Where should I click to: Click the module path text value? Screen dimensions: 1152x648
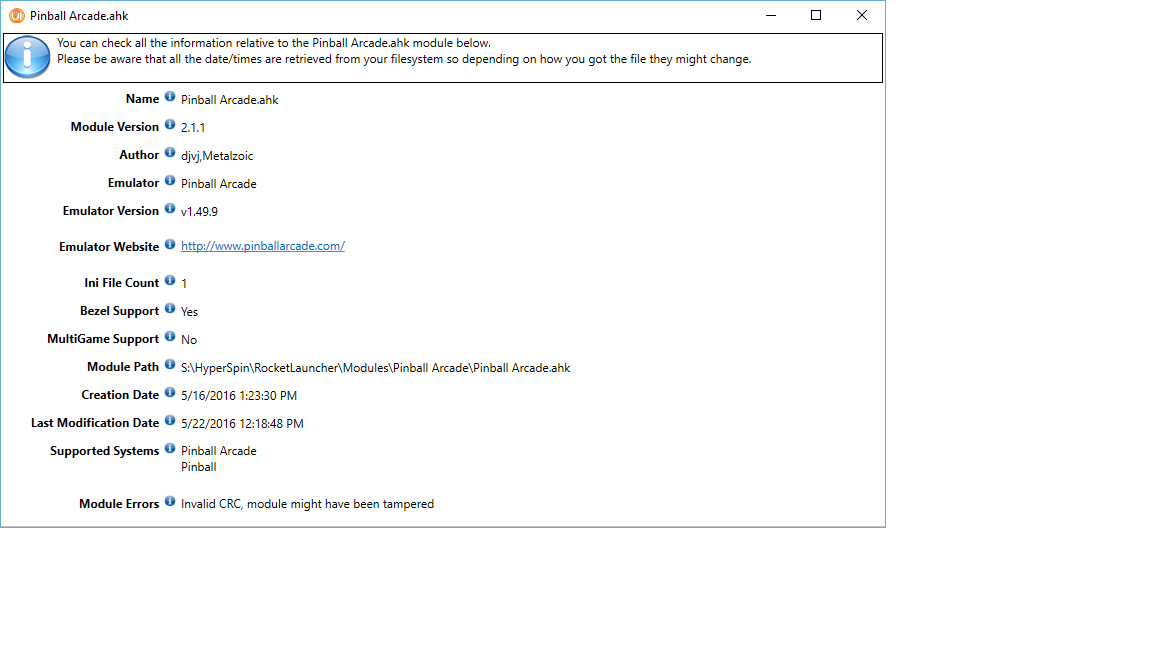coord(375,368)
